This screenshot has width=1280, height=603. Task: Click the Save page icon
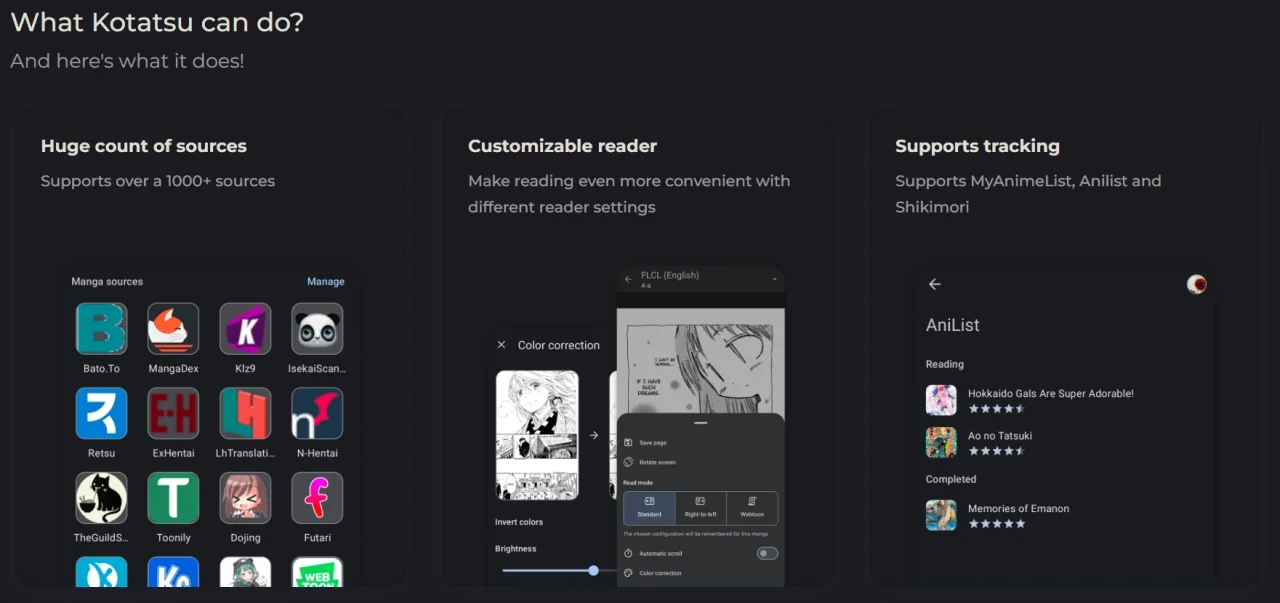click(628, 442)
